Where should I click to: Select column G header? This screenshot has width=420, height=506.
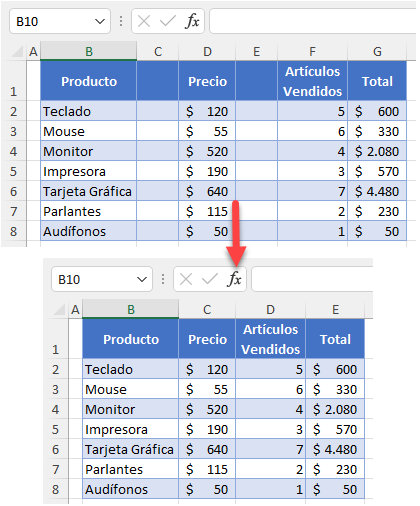click(x=377, y=52)
